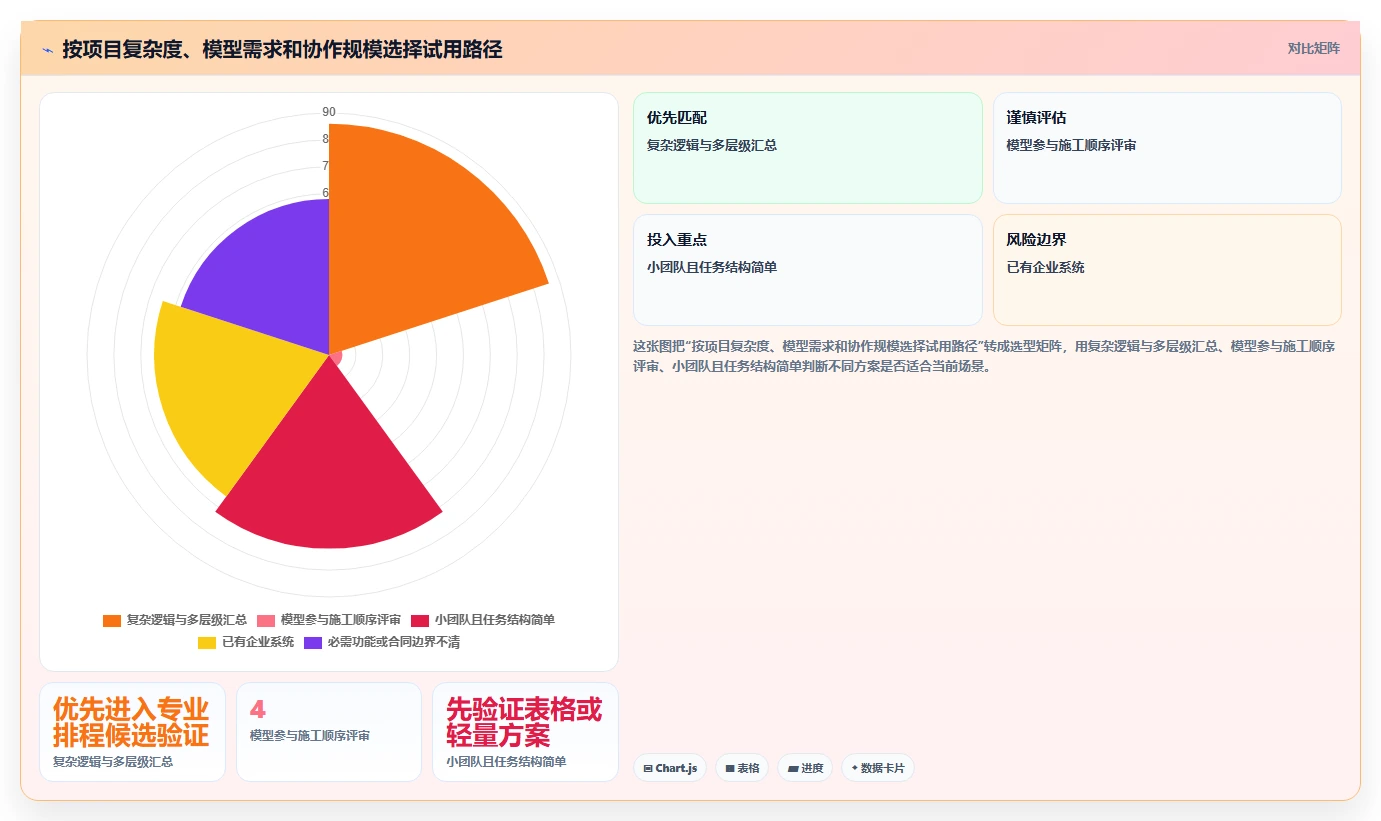Click the Chart.js tag

(x=670, y=768)
